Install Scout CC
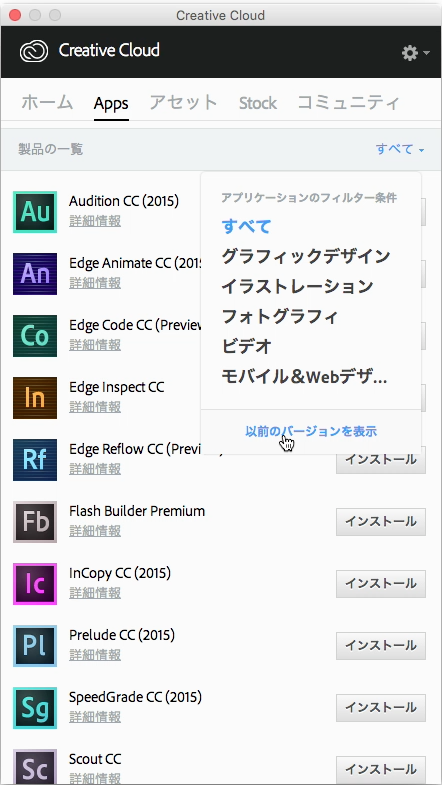This screenshot has width=442, height=785. (x=381, y=769)
